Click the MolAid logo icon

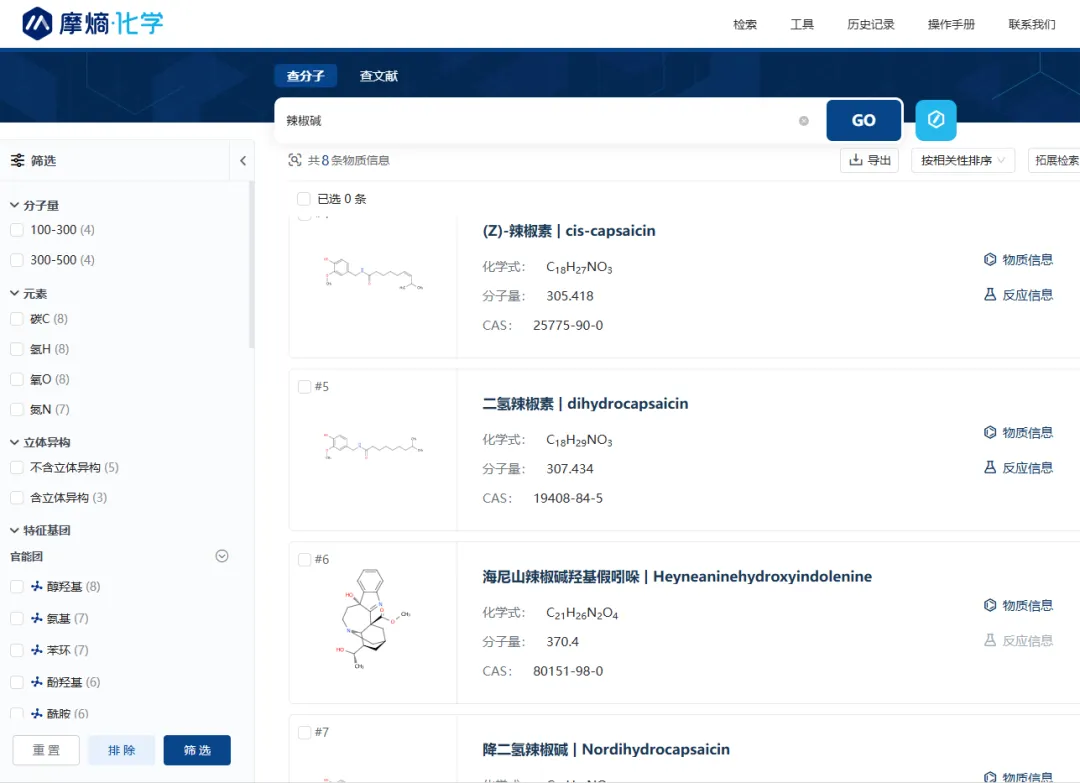(x=37, y=23)
